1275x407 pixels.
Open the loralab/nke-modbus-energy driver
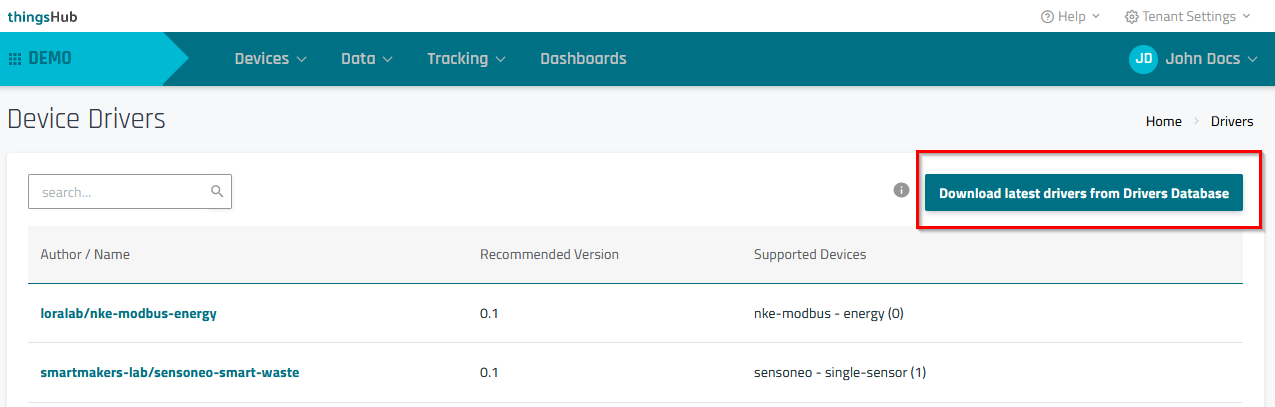128,313
